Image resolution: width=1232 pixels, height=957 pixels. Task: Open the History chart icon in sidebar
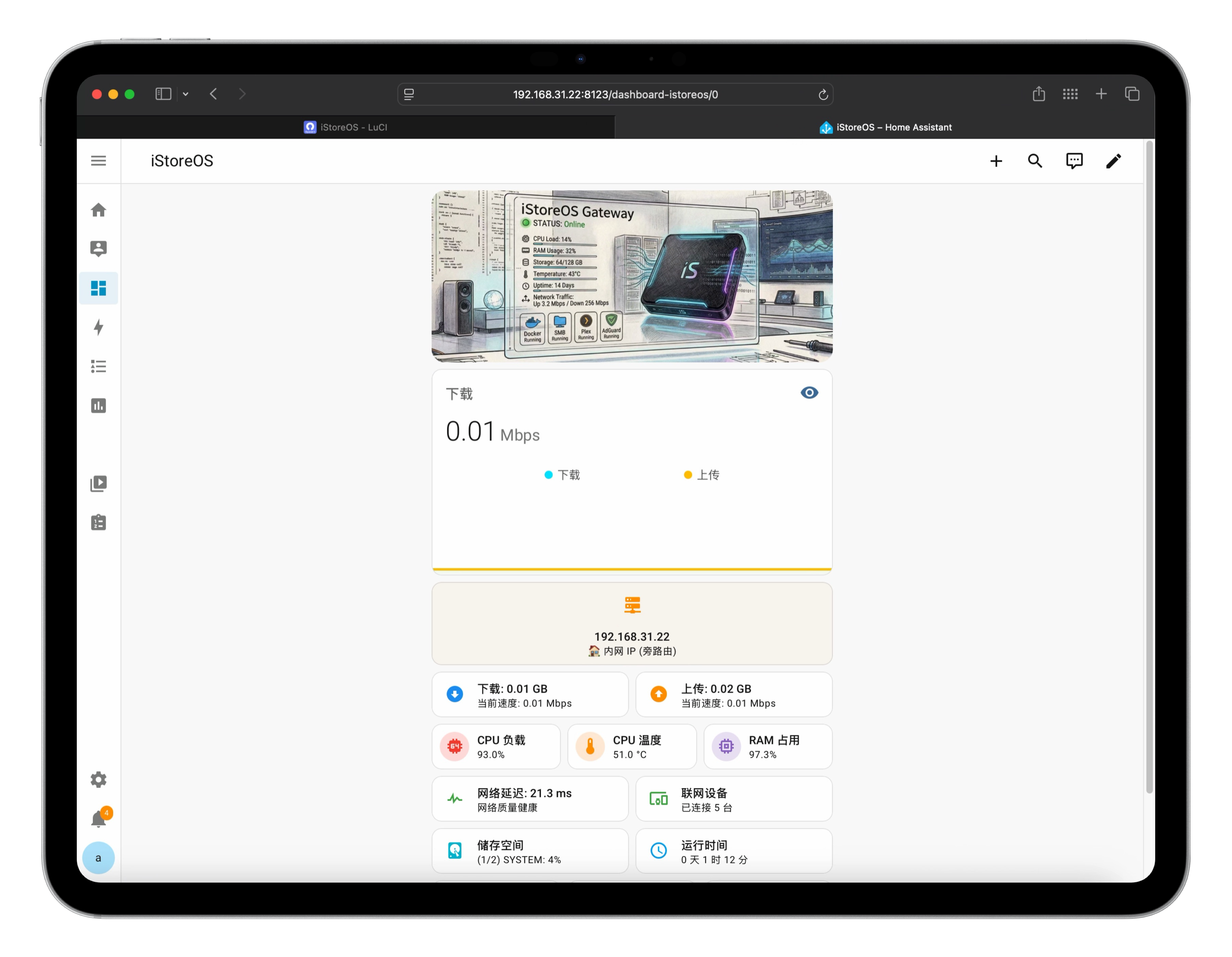coord(98,405)
